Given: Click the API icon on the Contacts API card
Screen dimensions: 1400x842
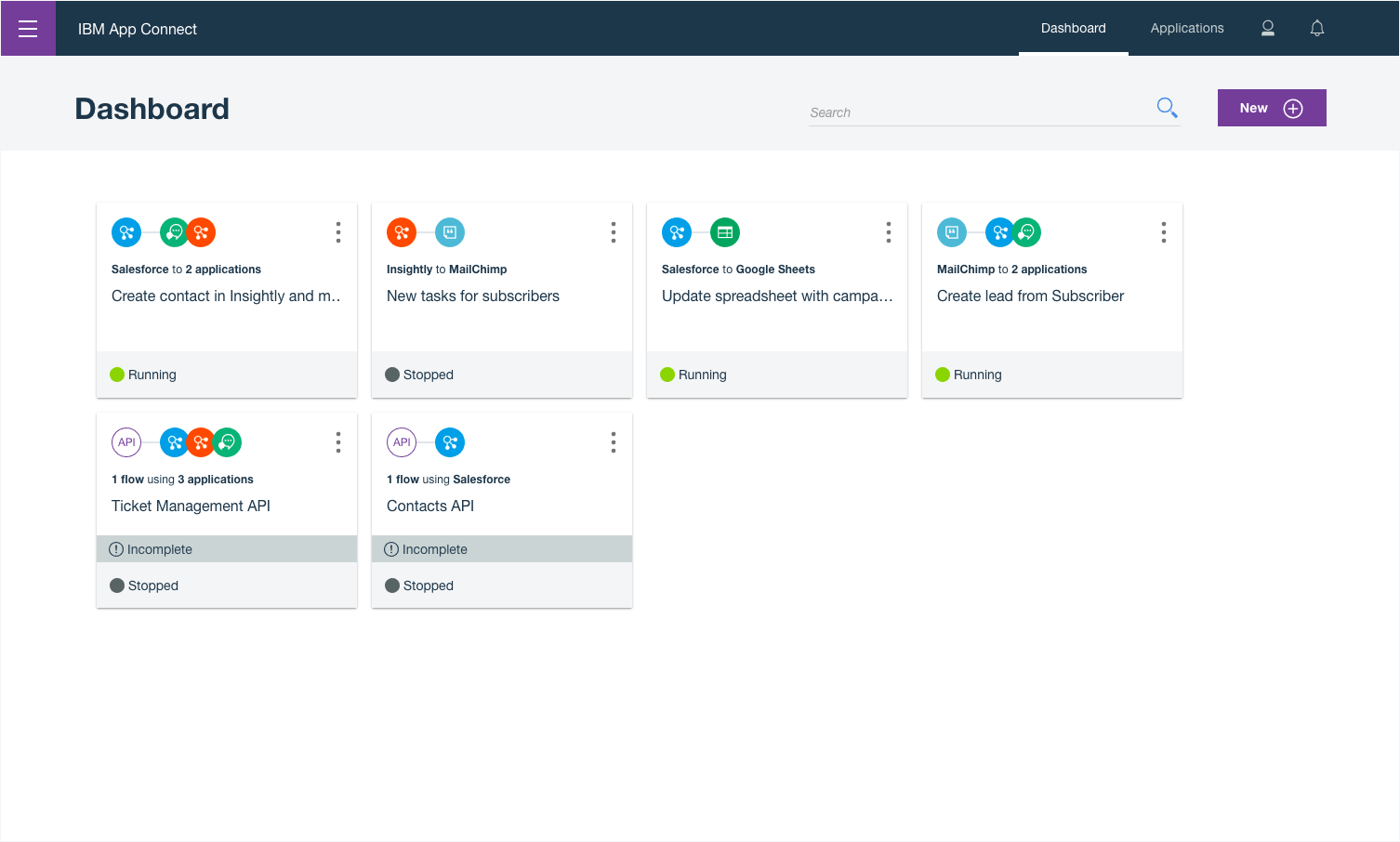Looking at the screenshot, I should point(402,442).
